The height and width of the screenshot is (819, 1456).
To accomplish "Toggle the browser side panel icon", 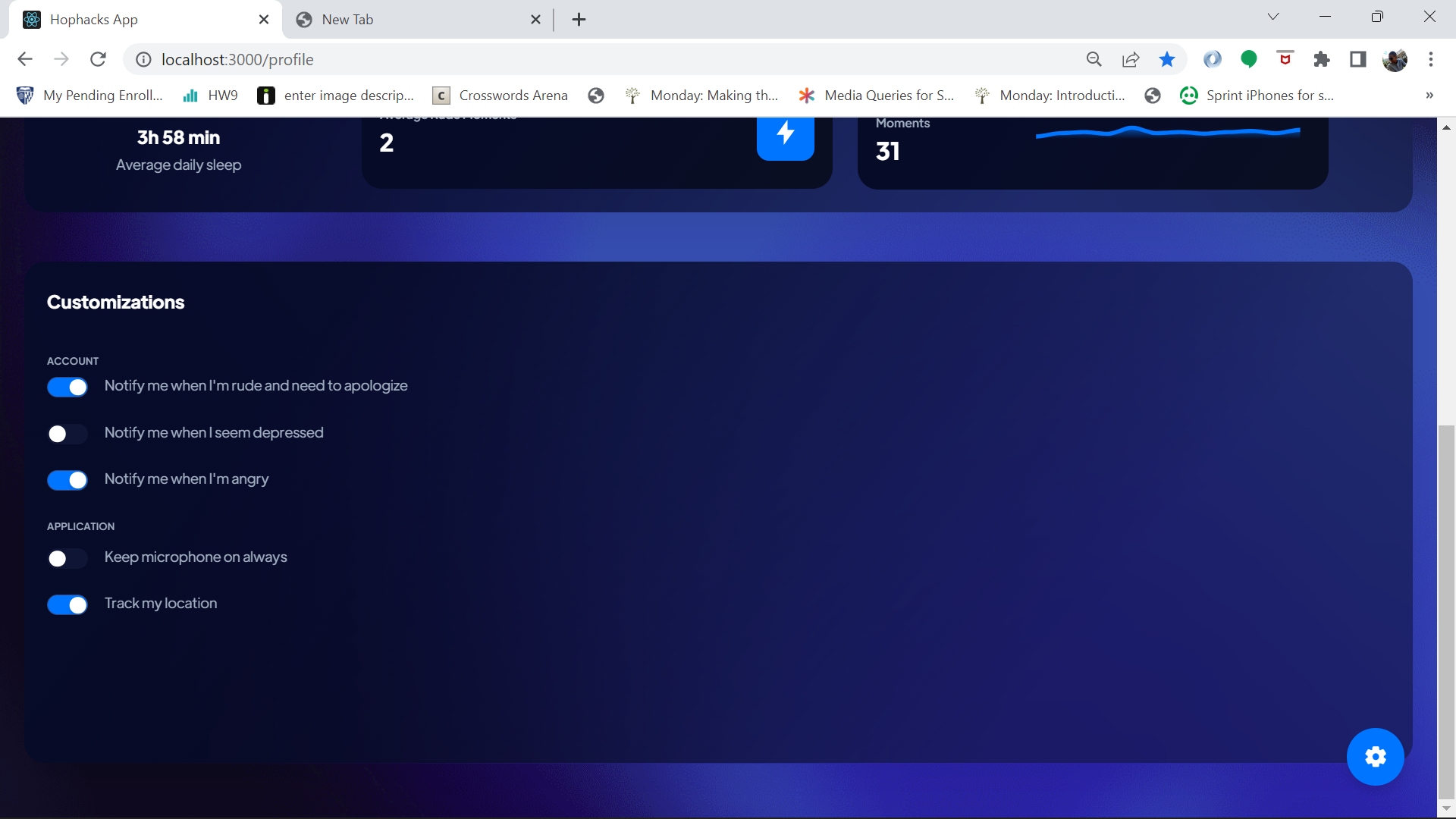I will coord(1358,59).
